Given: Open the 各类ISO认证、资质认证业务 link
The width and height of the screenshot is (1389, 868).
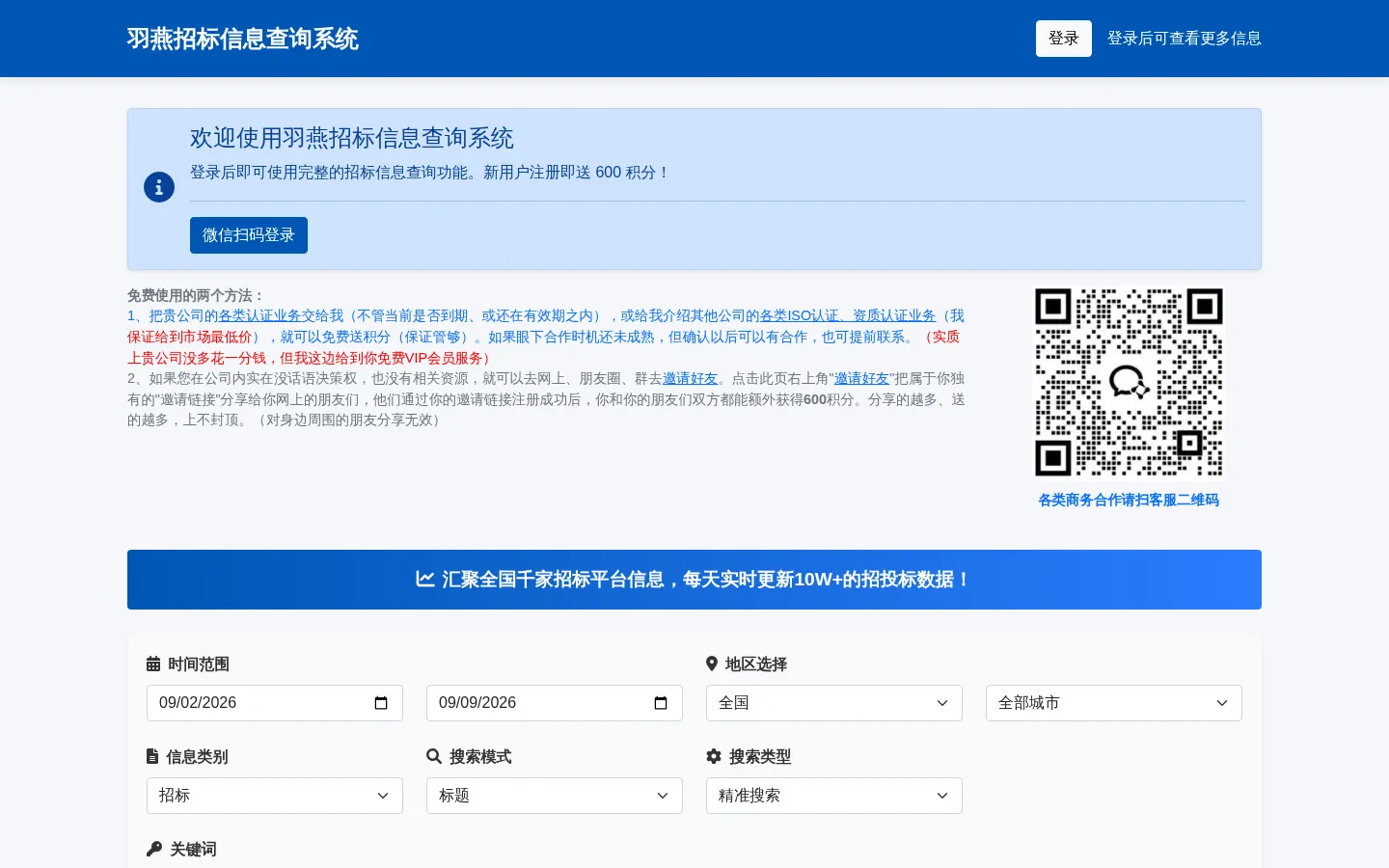Looking at the screenshot, I should coord(848,315).
